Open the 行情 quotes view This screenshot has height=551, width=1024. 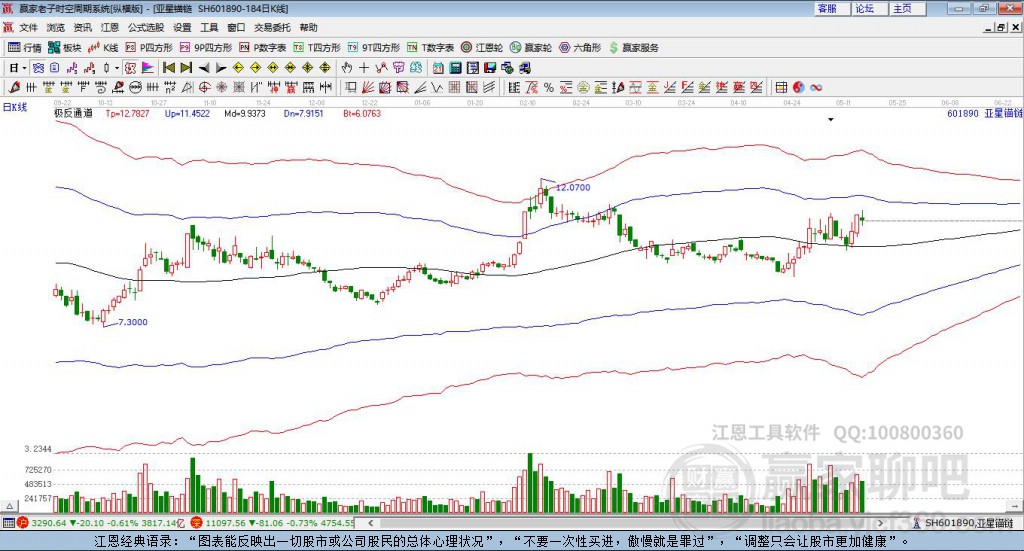pos(24,48)
